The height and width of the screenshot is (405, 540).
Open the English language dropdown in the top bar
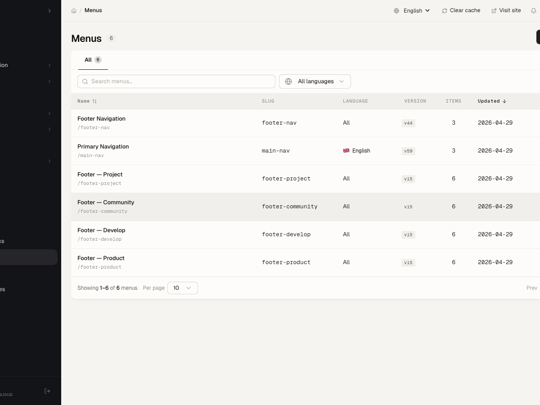[412, 11]
